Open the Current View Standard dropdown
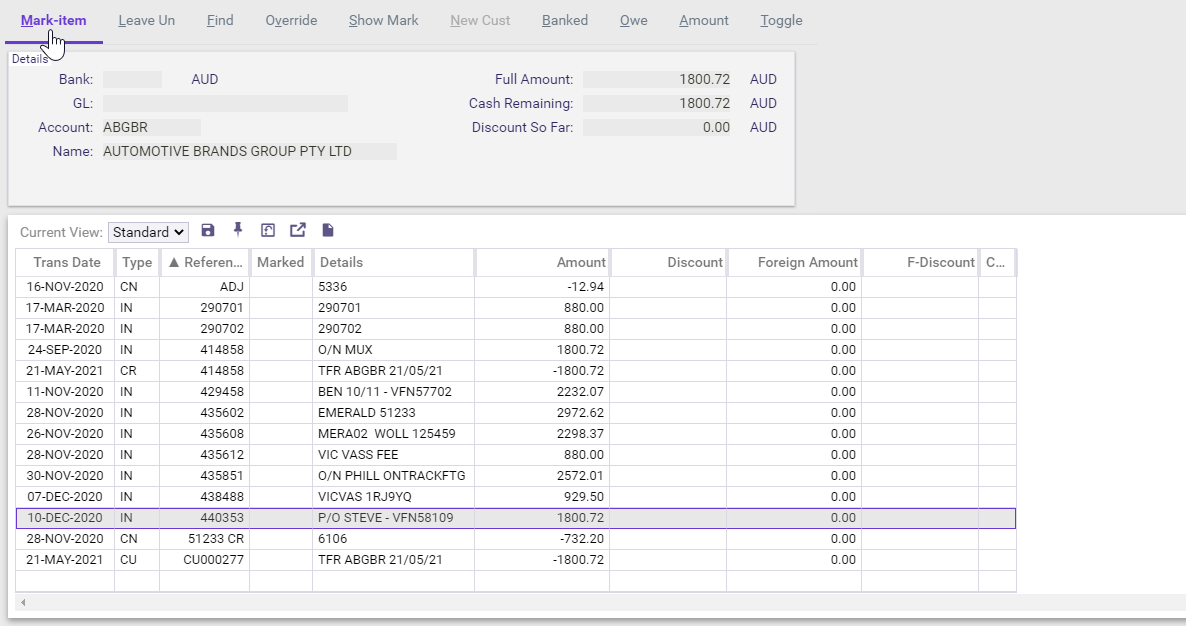This screenshot has width=1186, height=626. (148, 232)
